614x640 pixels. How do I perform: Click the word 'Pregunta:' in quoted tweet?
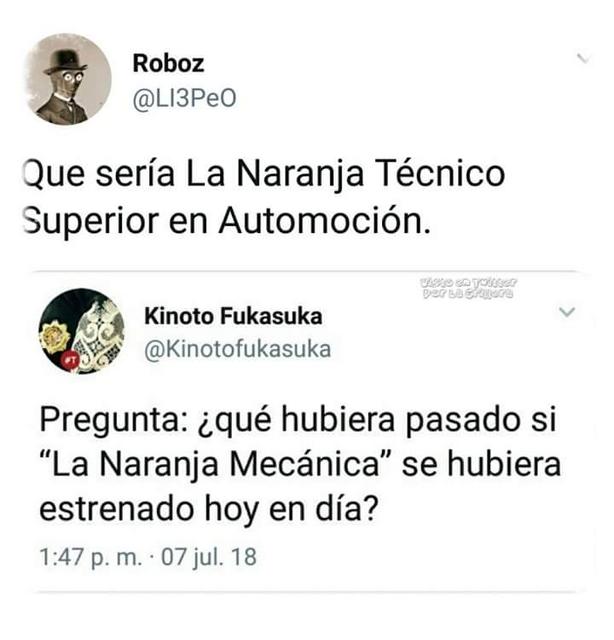(114, 420)
